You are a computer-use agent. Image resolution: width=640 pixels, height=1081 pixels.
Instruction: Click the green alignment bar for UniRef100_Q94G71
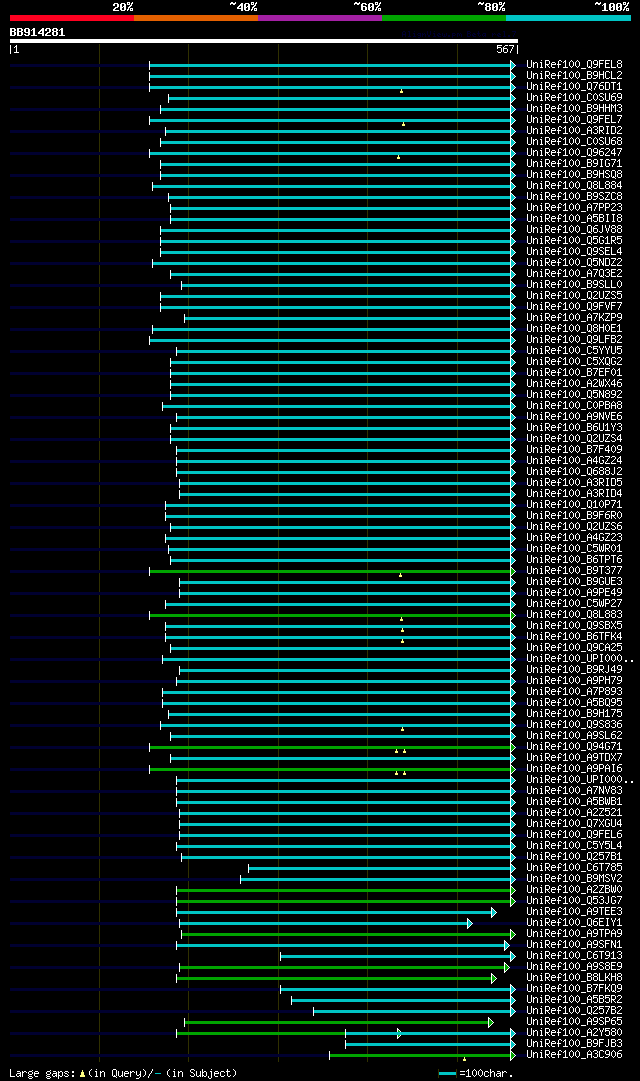click(x=331, y=747)
